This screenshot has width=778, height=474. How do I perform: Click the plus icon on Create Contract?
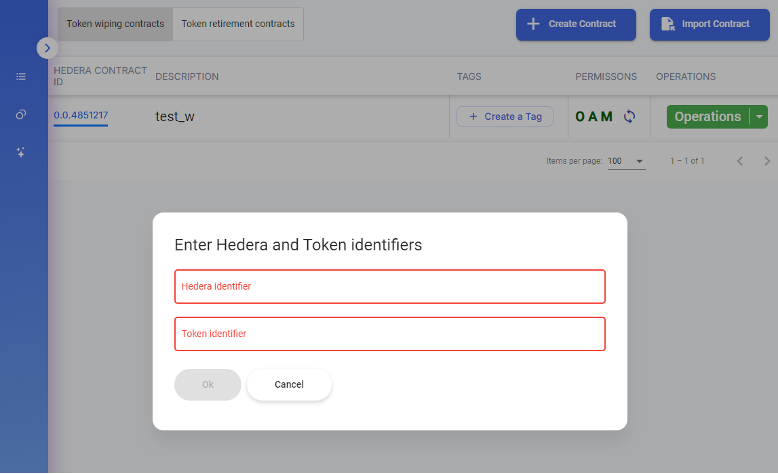[534, 24]
